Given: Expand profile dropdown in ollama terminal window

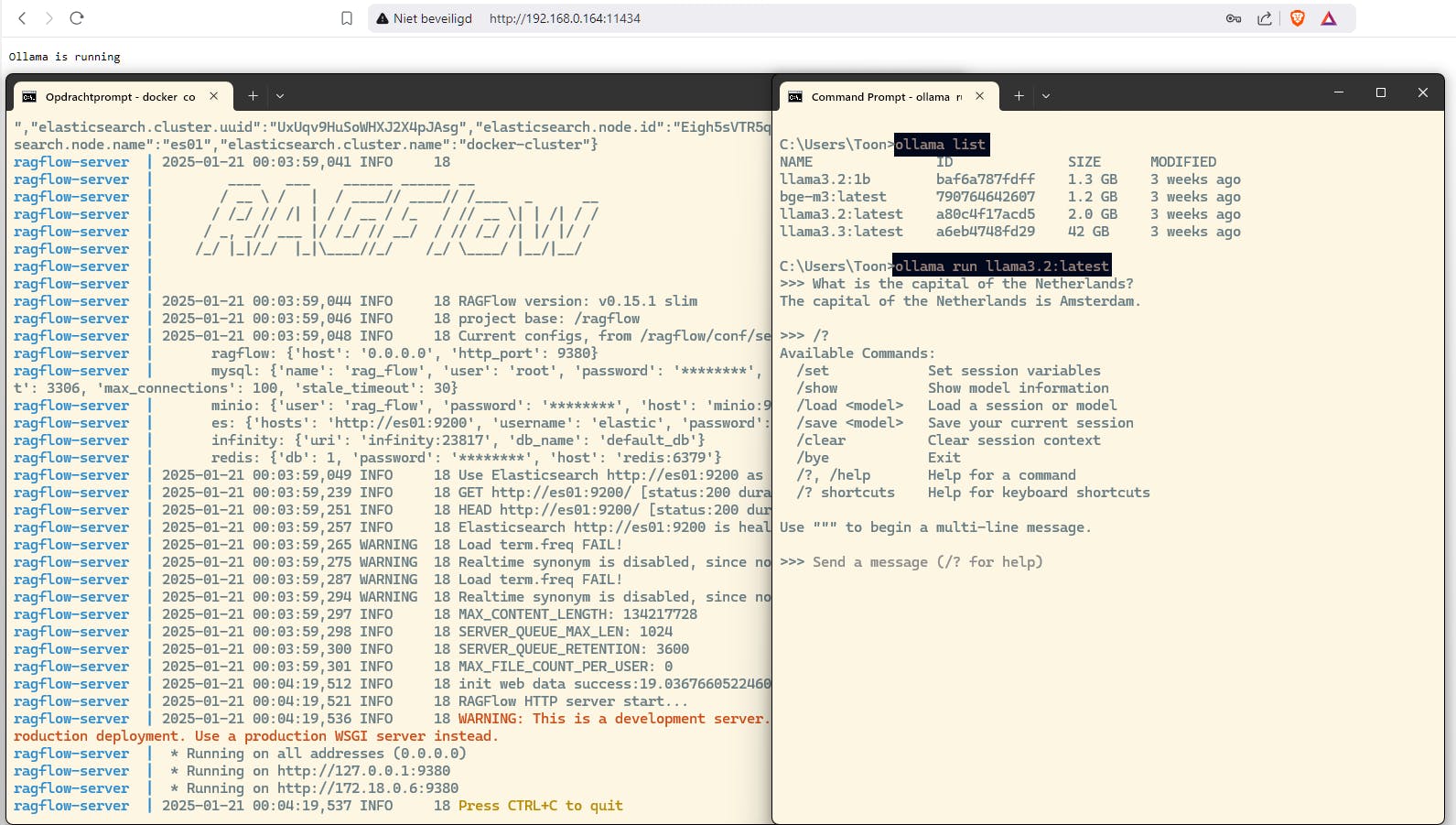Looking at the screenshot, I should pyautogui.click(x=1046, y=96).
